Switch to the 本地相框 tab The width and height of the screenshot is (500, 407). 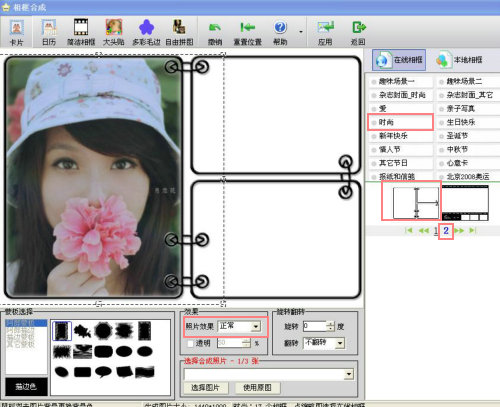[459, 60]
